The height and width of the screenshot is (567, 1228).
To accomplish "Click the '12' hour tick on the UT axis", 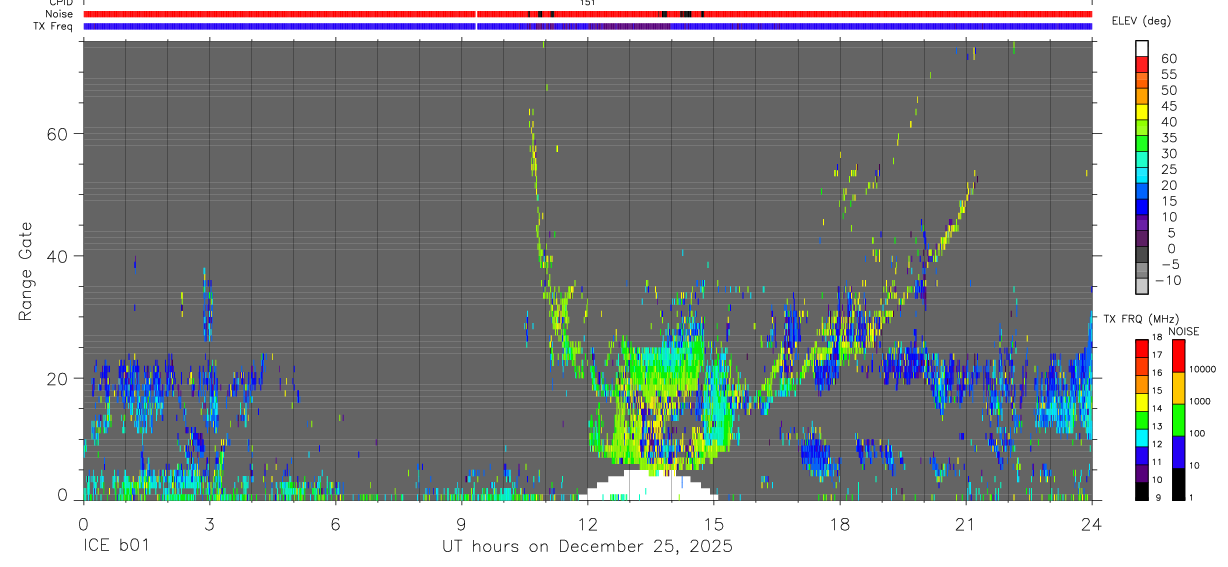I will click(x=587, y=522).
